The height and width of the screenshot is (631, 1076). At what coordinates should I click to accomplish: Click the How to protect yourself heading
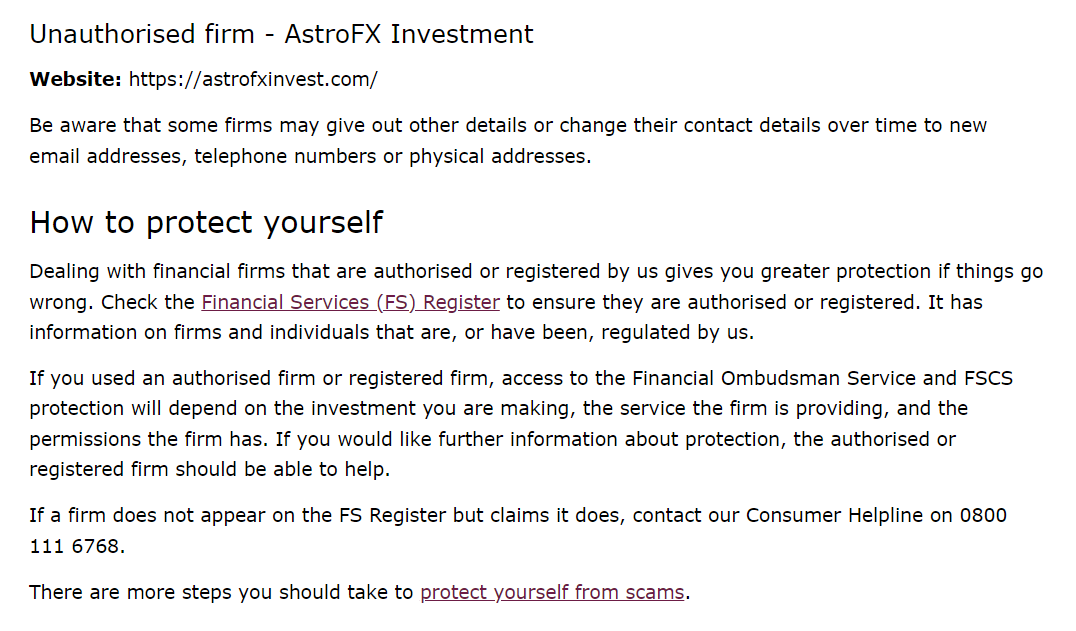206,223
